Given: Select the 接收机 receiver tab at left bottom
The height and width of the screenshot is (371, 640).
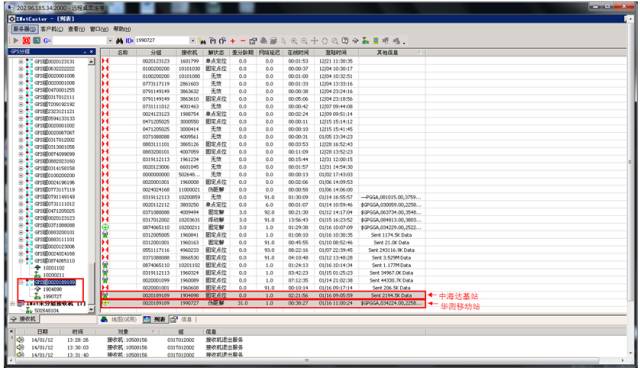Looking at the screenshot, I should pos(24,319).
